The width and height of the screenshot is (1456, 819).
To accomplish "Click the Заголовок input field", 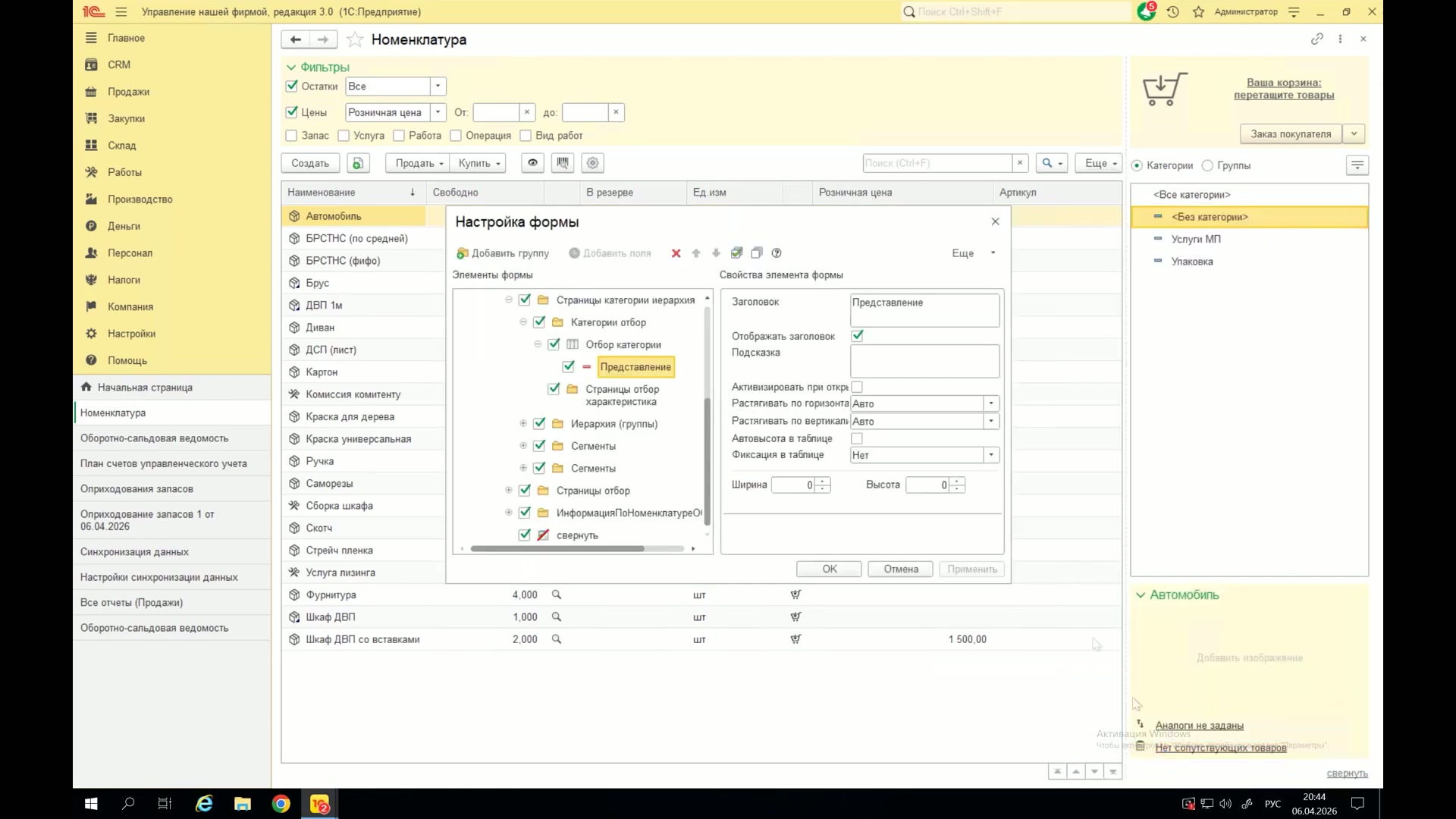I will [924, 310].
